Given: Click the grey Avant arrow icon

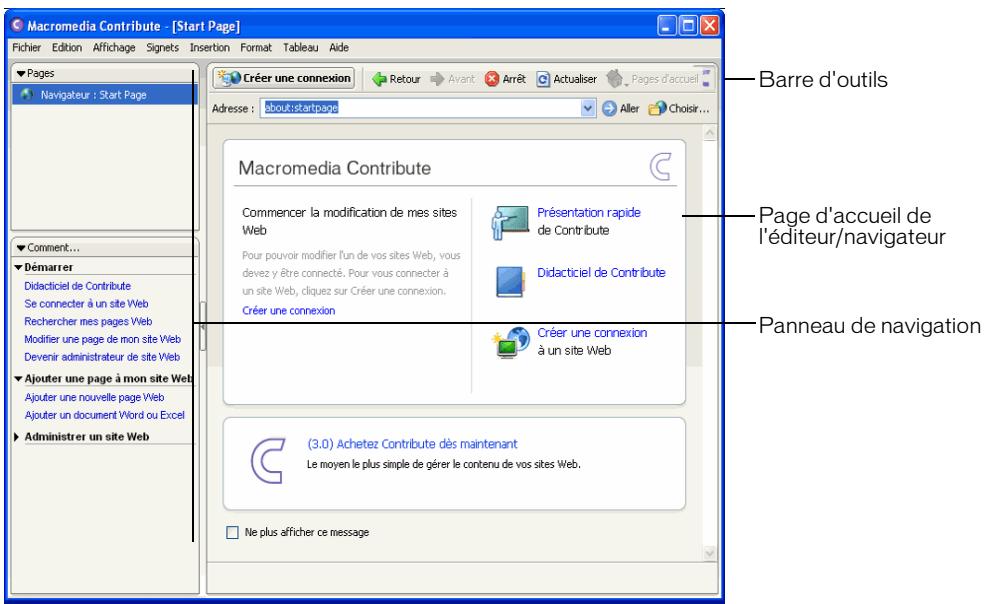Looking at the screenshot, I should point(437,79).
